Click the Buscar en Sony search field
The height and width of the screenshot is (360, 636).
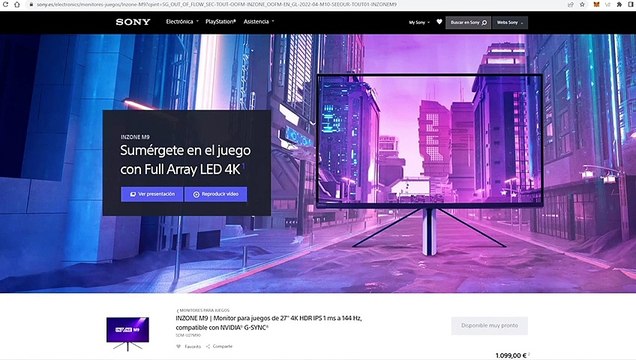click(468, 23)
